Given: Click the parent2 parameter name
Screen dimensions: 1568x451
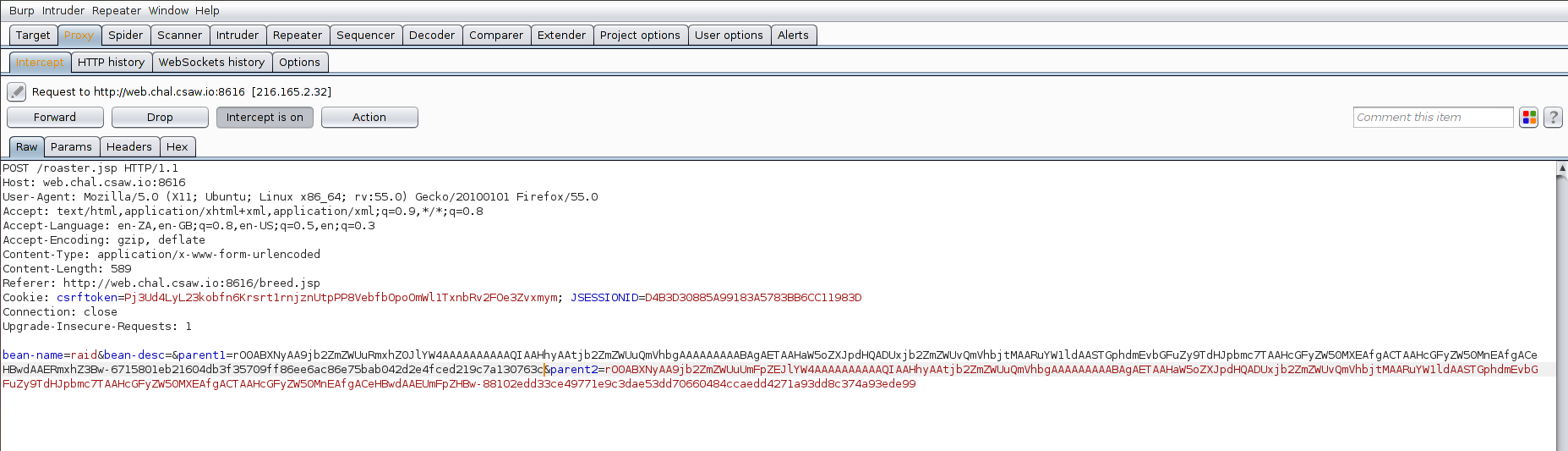Looking at the screenshot, I should 574,370.
